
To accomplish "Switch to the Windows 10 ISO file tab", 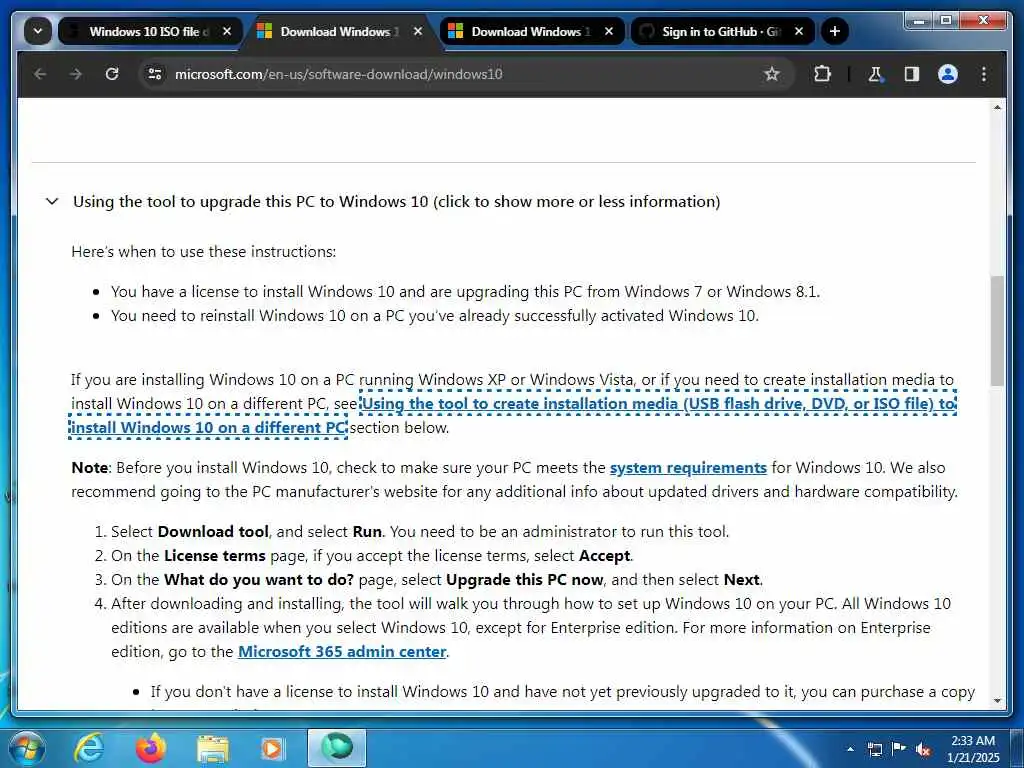I will tap(150, 31).
